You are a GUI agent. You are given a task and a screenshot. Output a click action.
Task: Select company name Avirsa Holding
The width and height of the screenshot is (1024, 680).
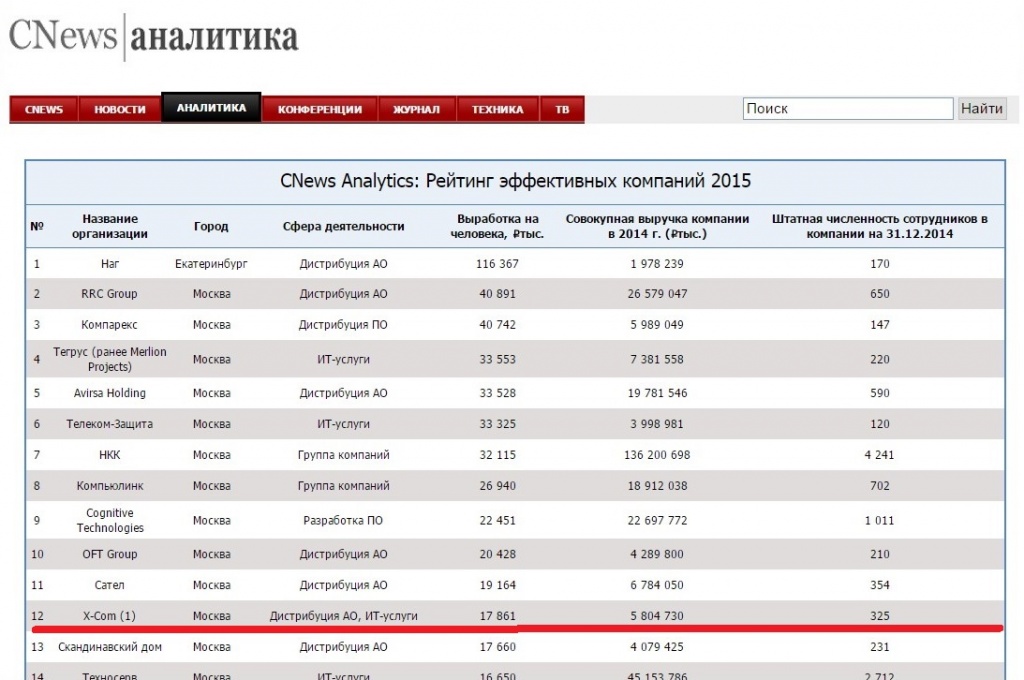point(109,393)
